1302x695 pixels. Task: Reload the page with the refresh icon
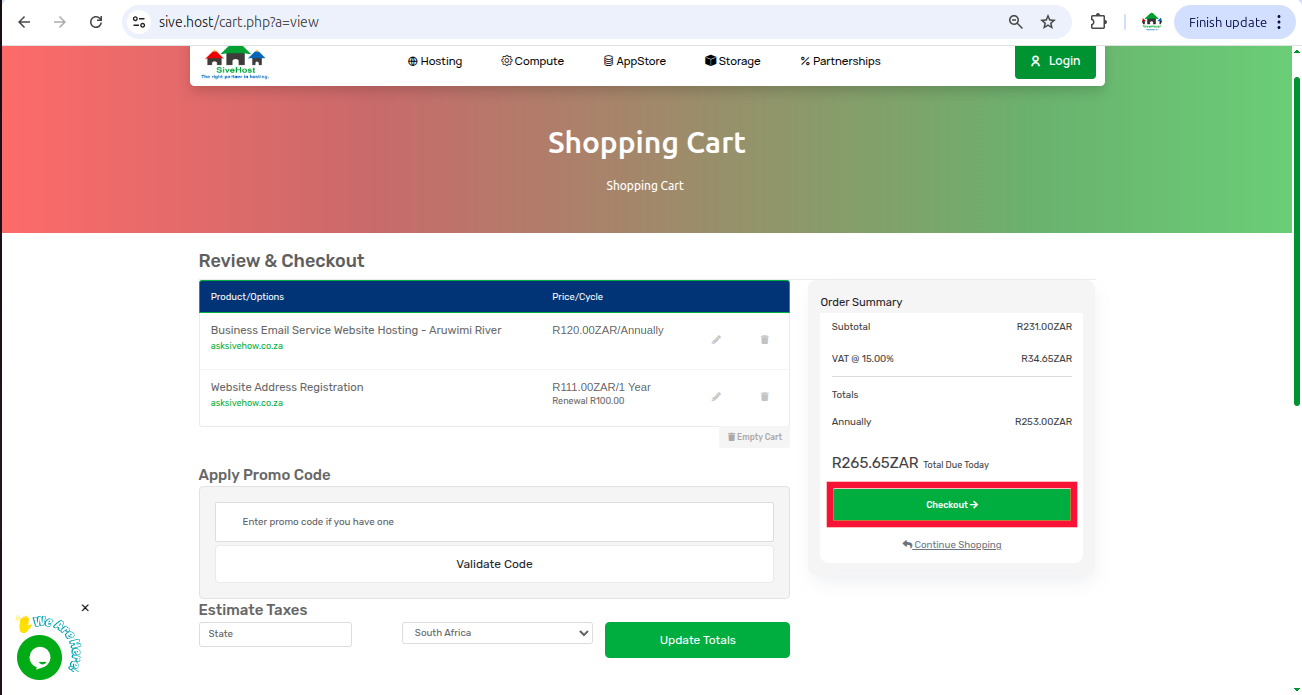tap(96, 22)
